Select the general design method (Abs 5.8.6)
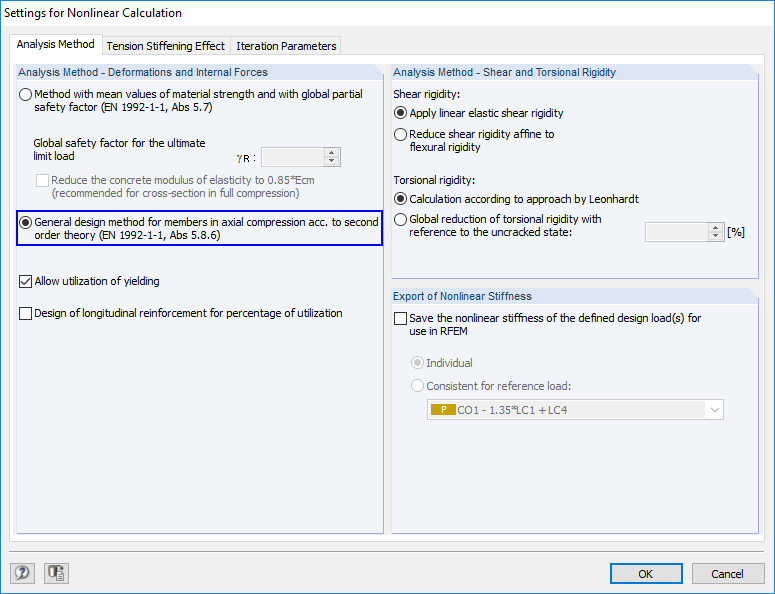 pyautogui.click(x=26, y=222)
